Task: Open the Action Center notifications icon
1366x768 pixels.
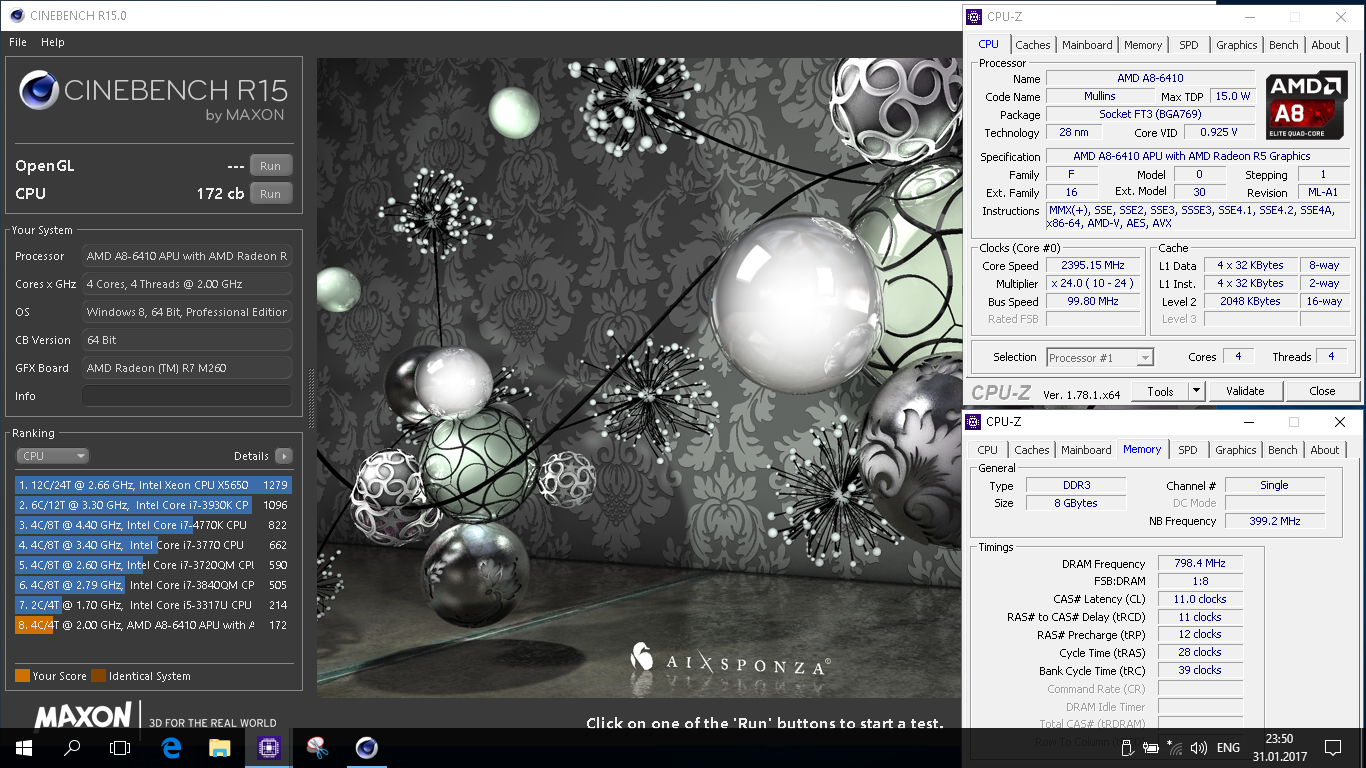Action: click(1332, 748)
